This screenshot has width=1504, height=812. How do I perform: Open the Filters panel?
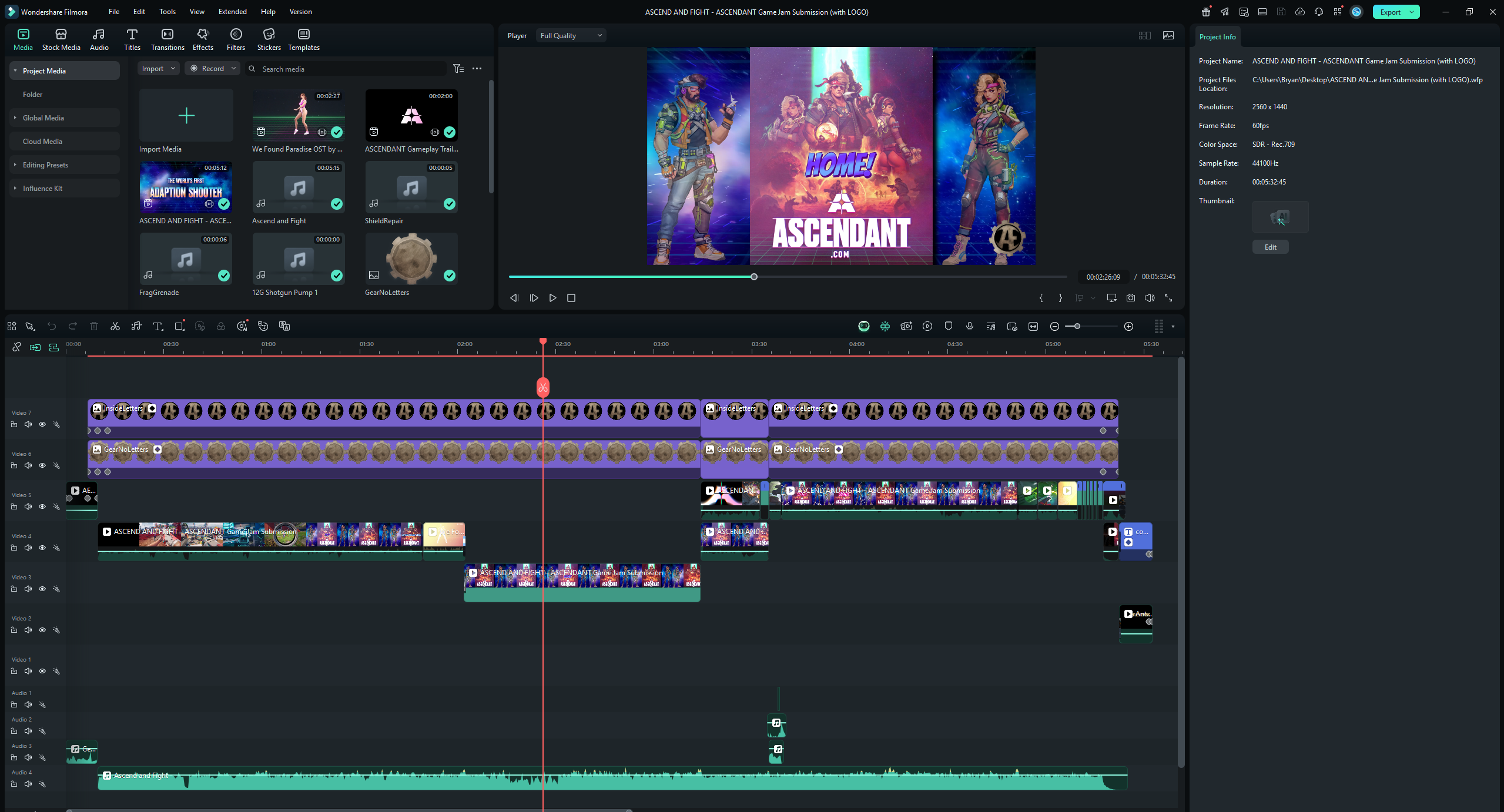coord(236,39)
